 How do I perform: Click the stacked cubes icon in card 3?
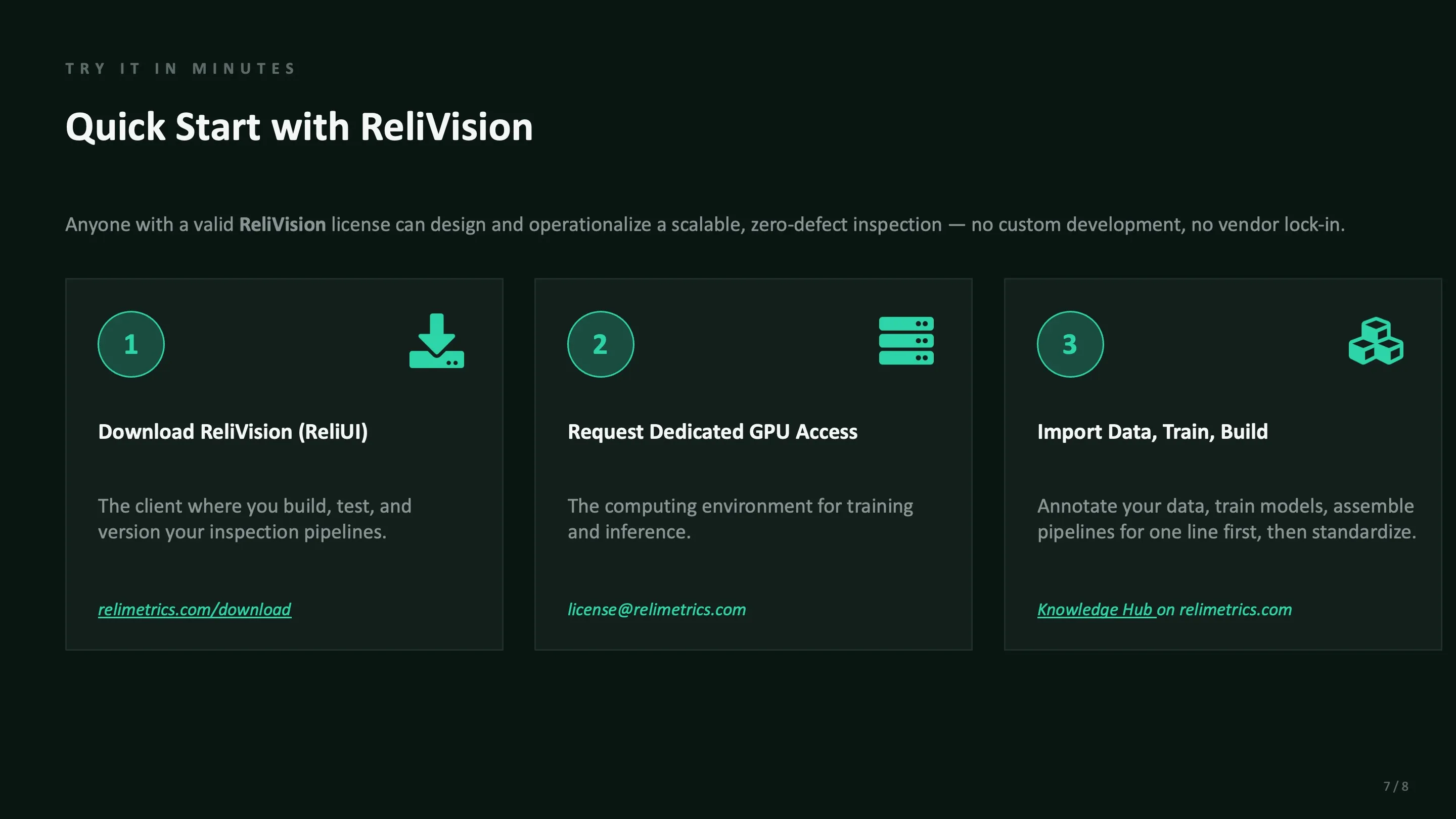pyautogui.click(x=1376, y=341)
